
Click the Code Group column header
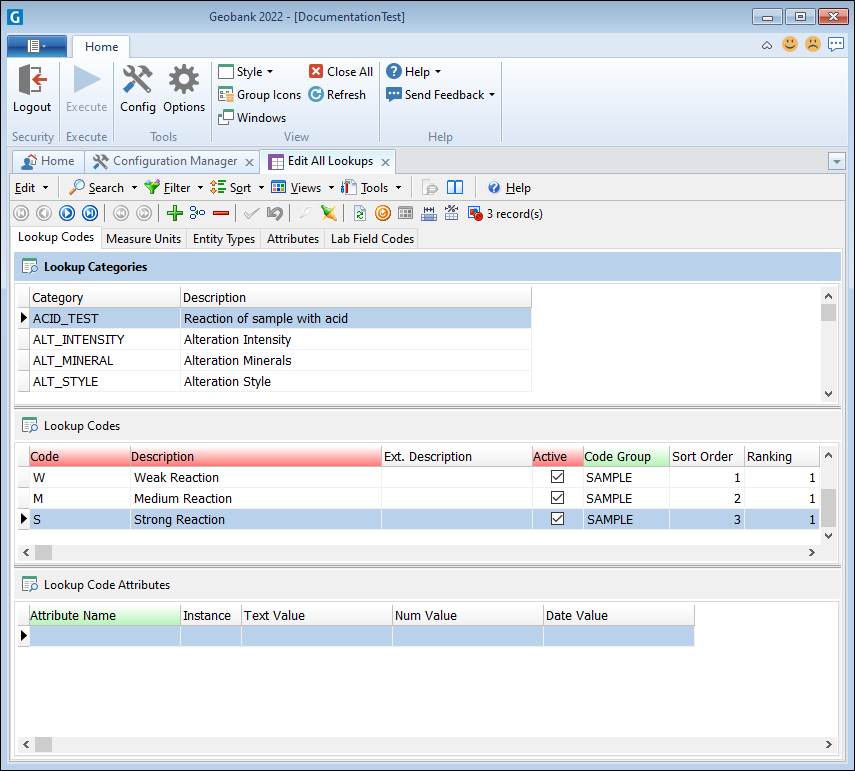click(626, 456)
